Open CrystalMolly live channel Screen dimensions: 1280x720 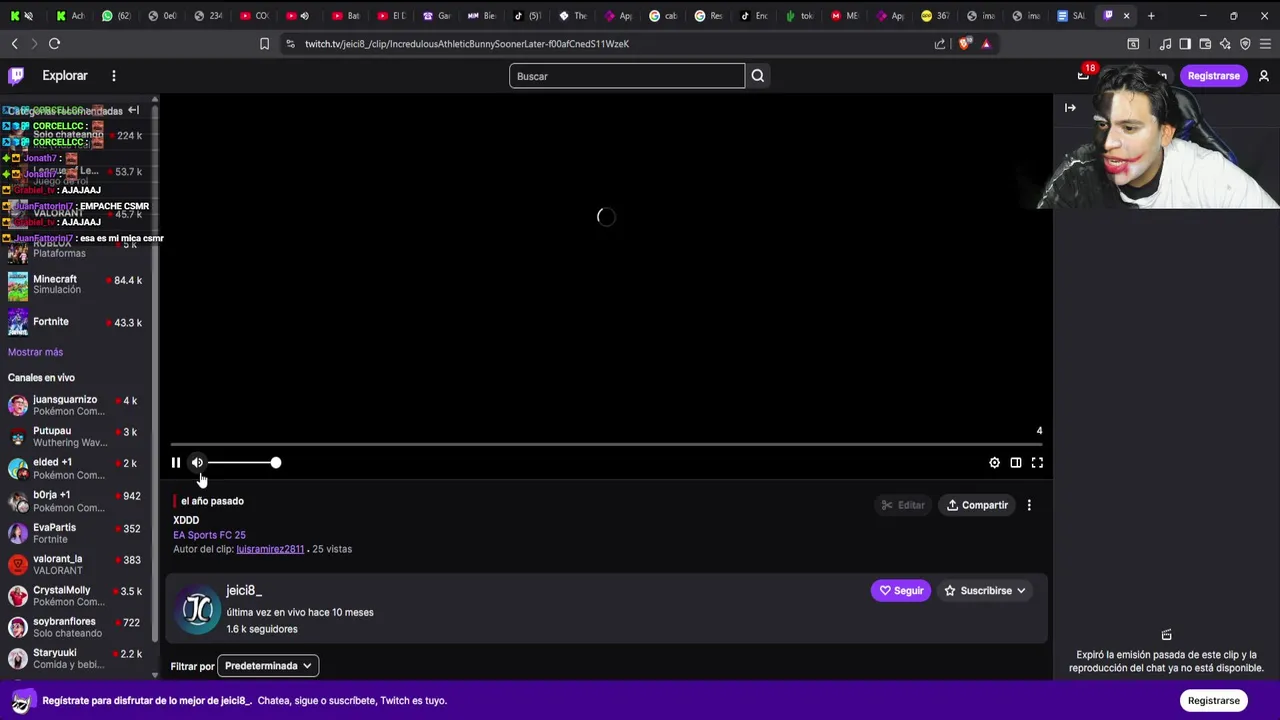(x=76, y=596)
